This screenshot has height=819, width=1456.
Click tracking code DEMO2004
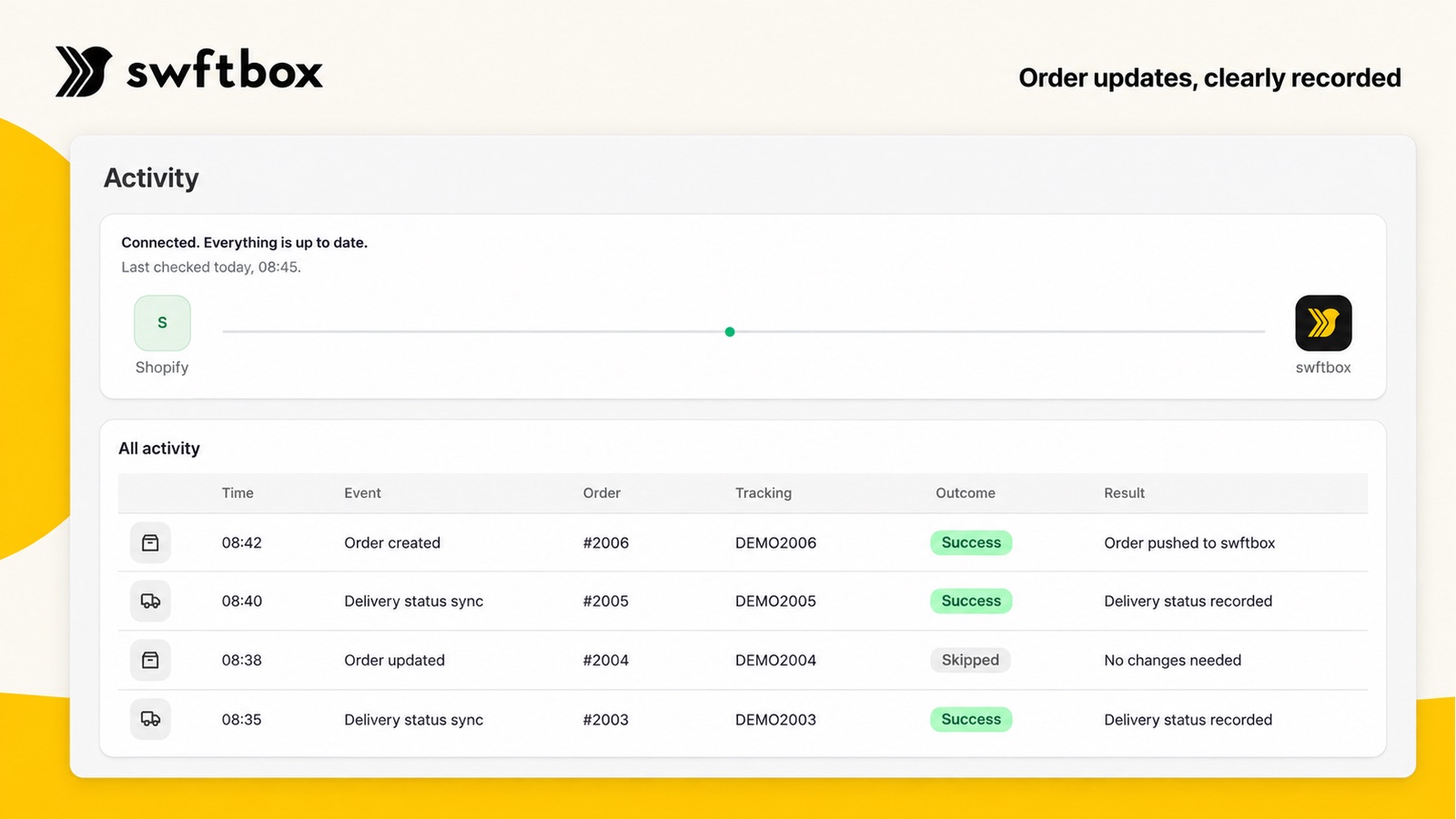tap(775, 661)
